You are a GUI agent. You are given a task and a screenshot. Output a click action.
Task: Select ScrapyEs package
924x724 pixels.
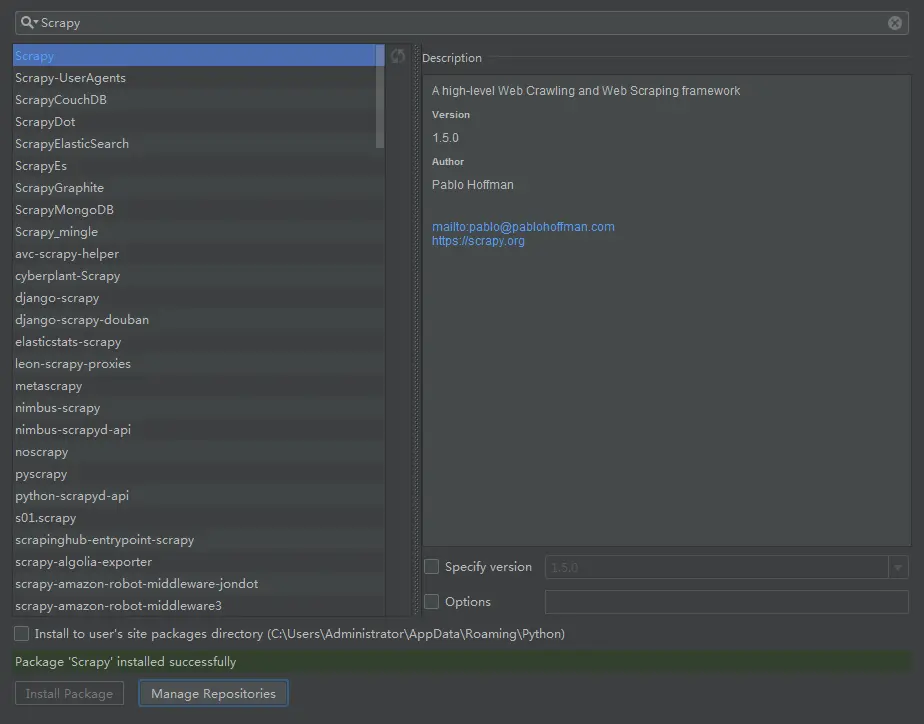pos(199,166)
